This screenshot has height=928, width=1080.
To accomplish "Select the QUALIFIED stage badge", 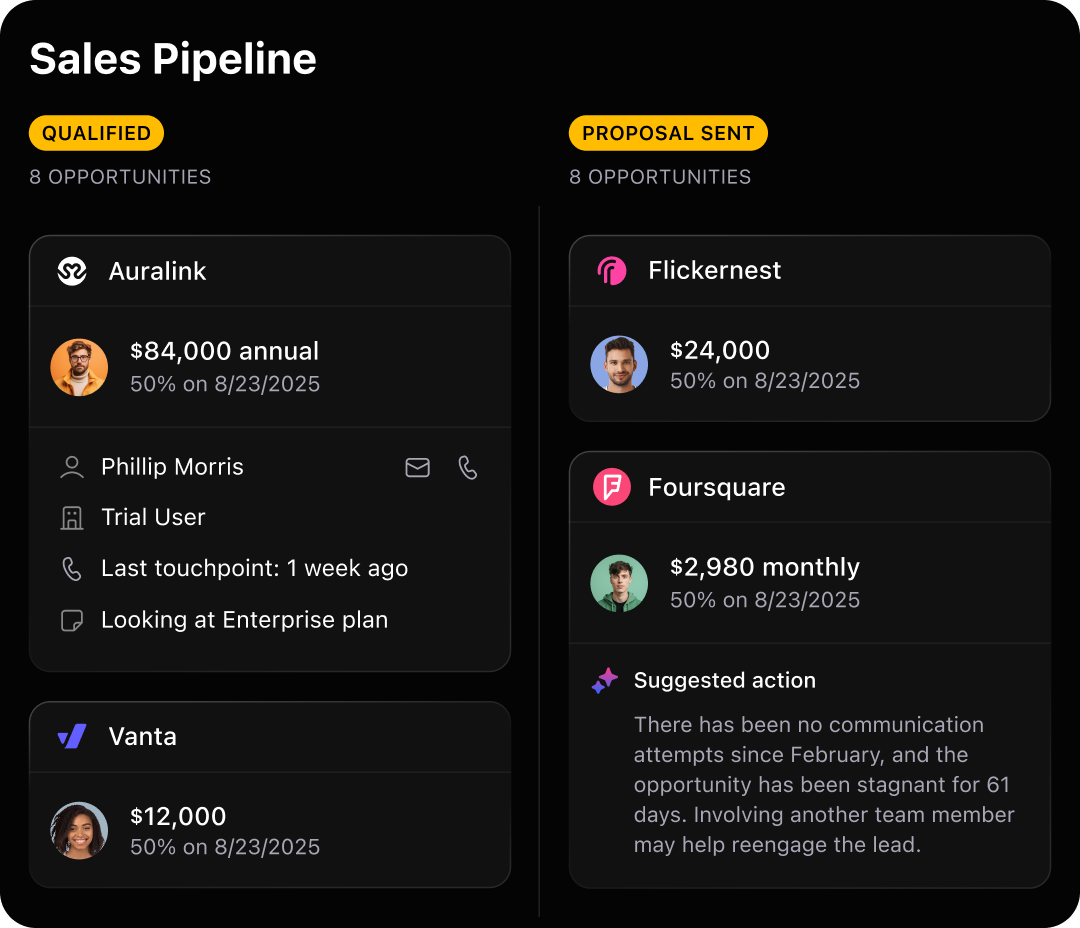I will point(96,133).
